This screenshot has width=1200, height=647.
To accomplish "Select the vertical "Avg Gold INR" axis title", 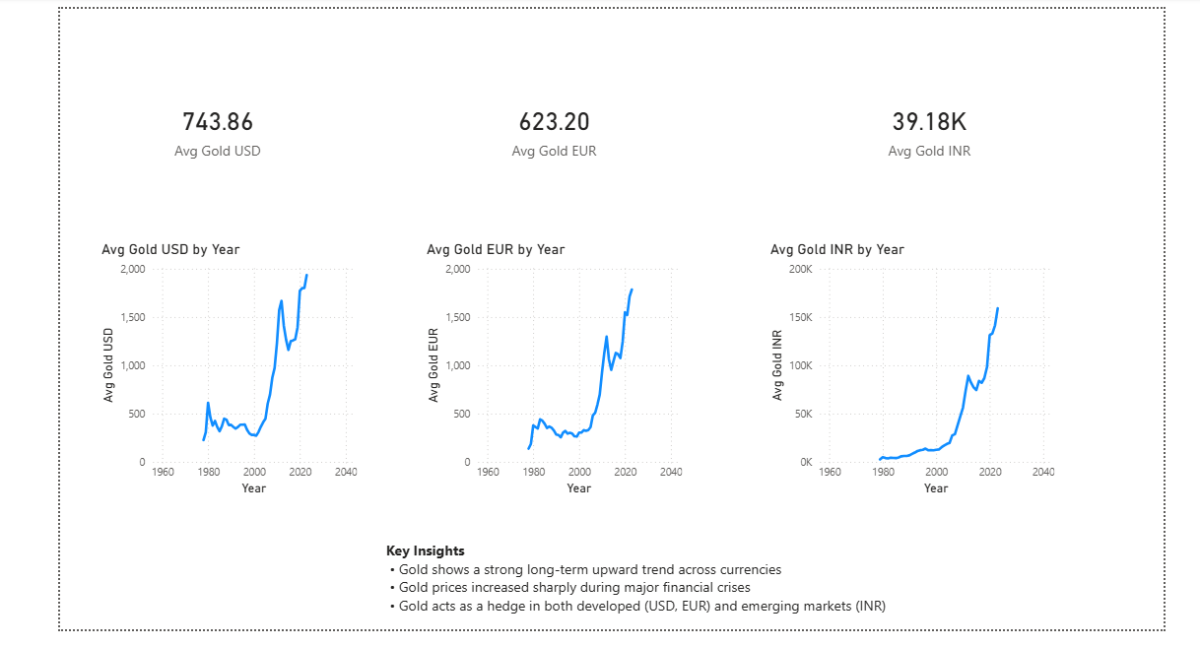I will click(777, 366).
